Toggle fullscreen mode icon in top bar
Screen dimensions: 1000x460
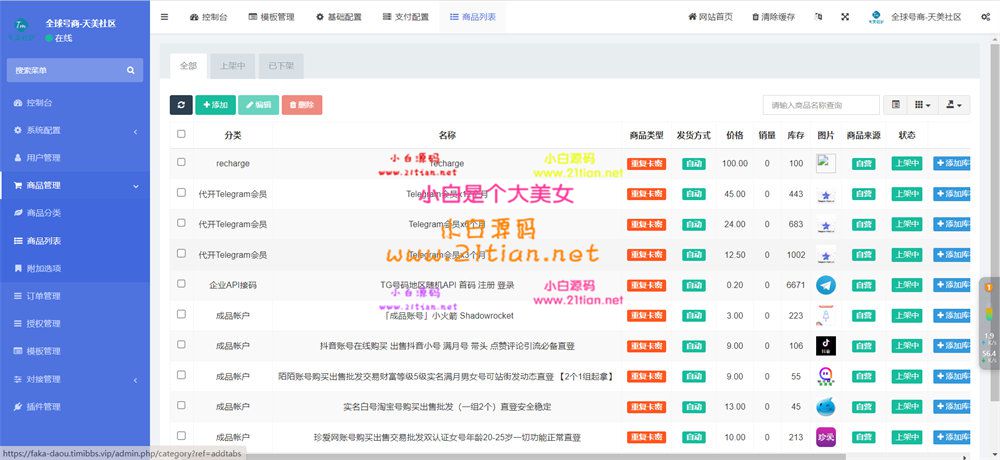click(x=845, y=17)
